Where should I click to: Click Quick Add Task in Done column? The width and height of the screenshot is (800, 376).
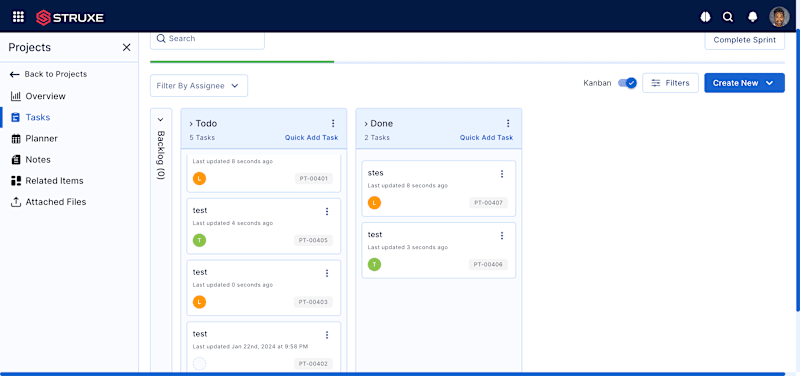(x=486, y=138)
